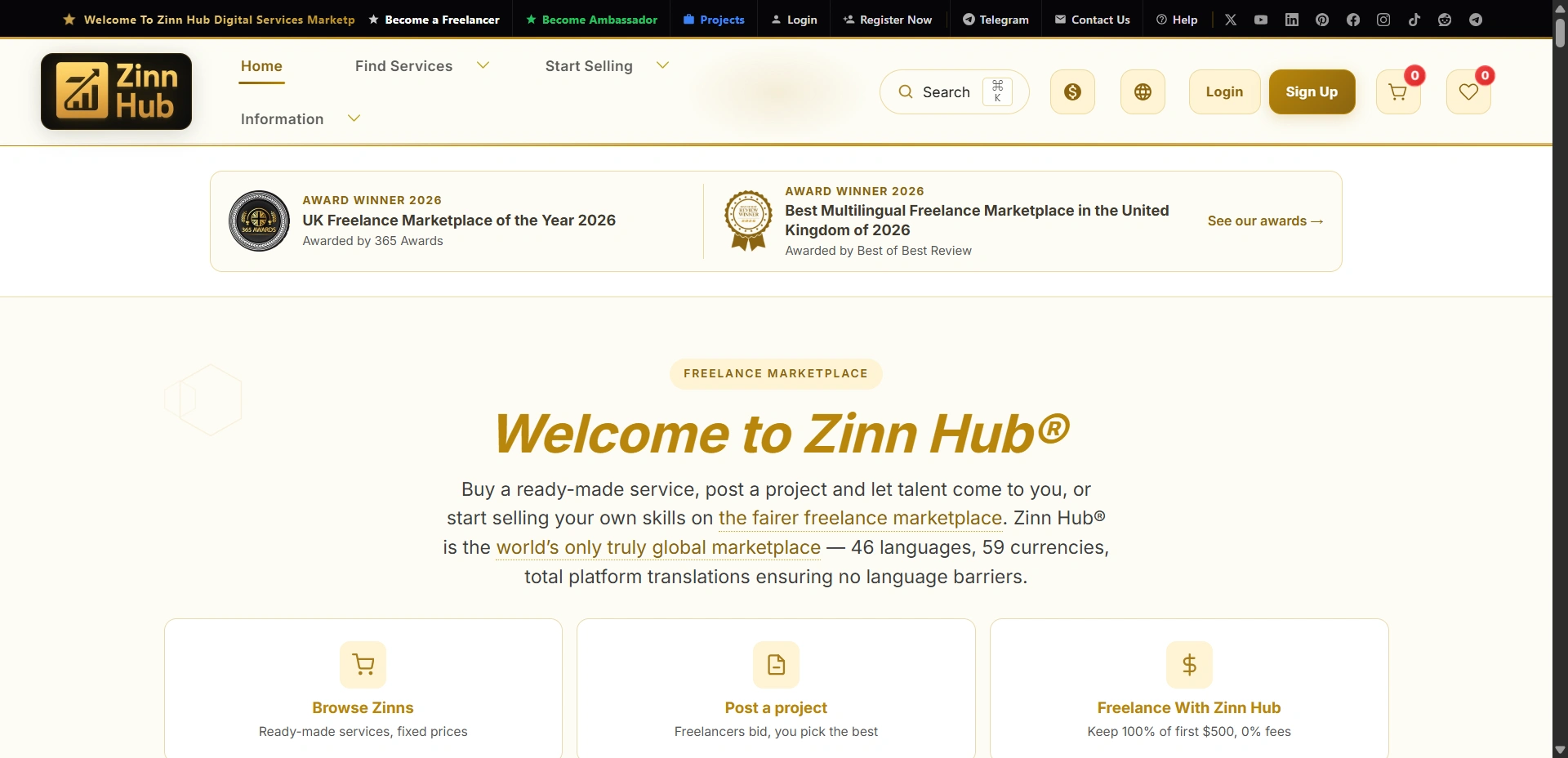This screenshot has width=1568, height=758.
Task: Click the top bar Login link
Action: (794, 20)
